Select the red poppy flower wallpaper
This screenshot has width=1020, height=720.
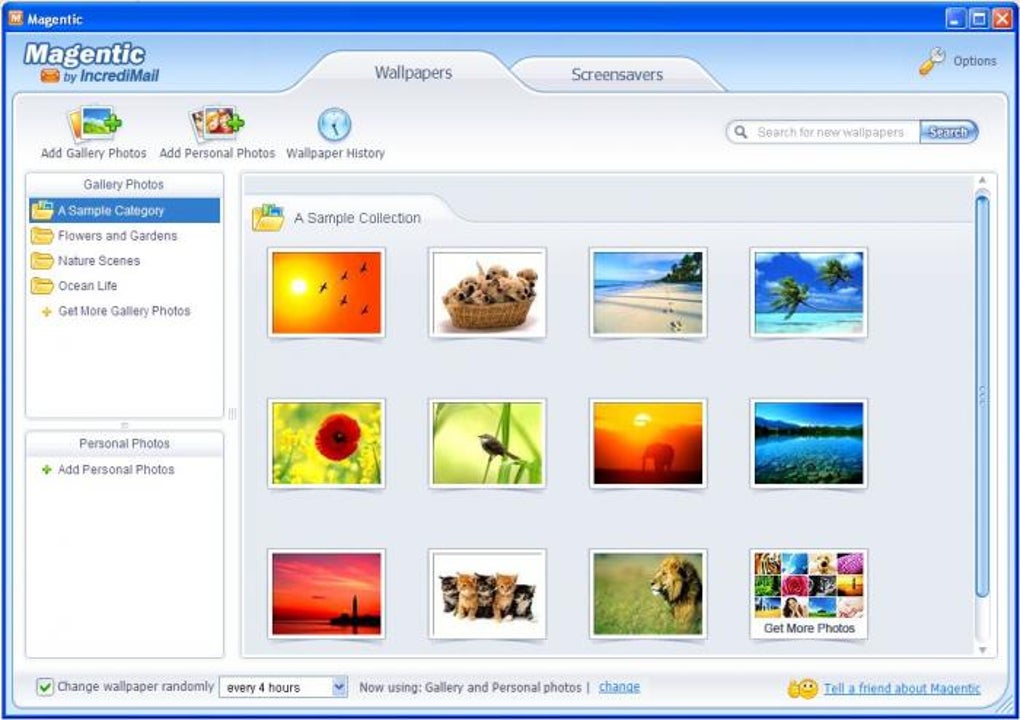tap(326, 444)
